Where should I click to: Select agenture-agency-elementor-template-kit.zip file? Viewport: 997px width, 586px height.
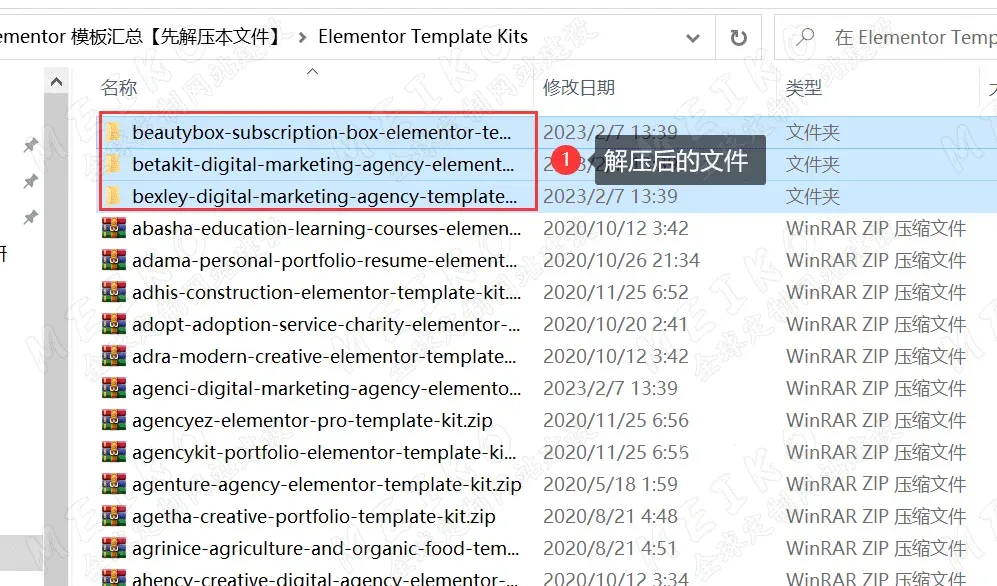(326, 484)
